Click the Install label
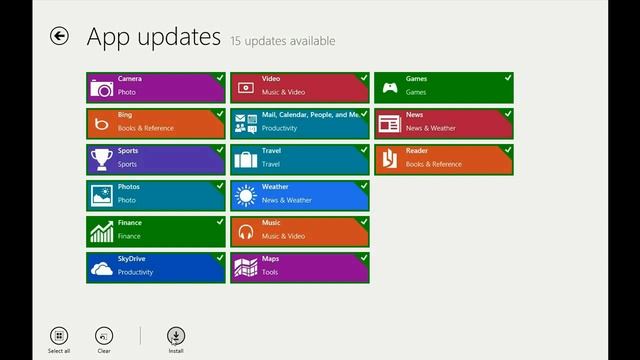640x360 pixels. [176, 351]
